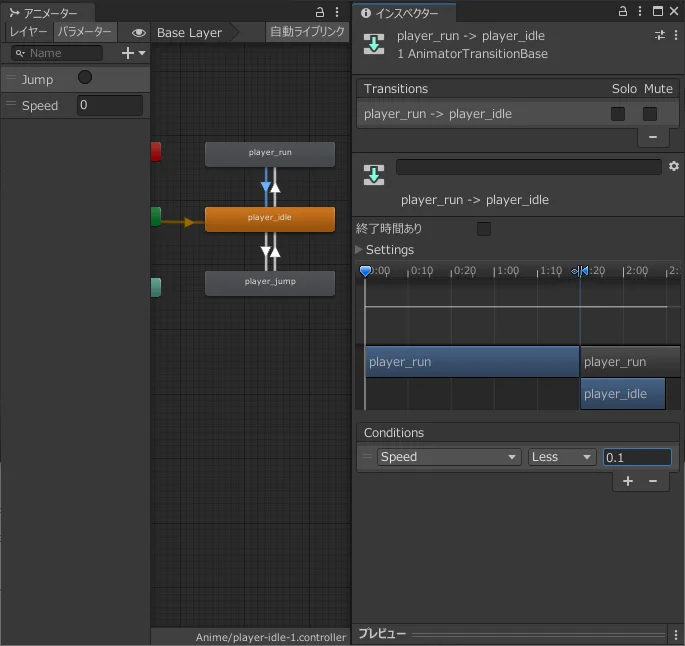Toggle the 終了時間あり checkbox
Screen dimensions: 685x646
(484, 228)
